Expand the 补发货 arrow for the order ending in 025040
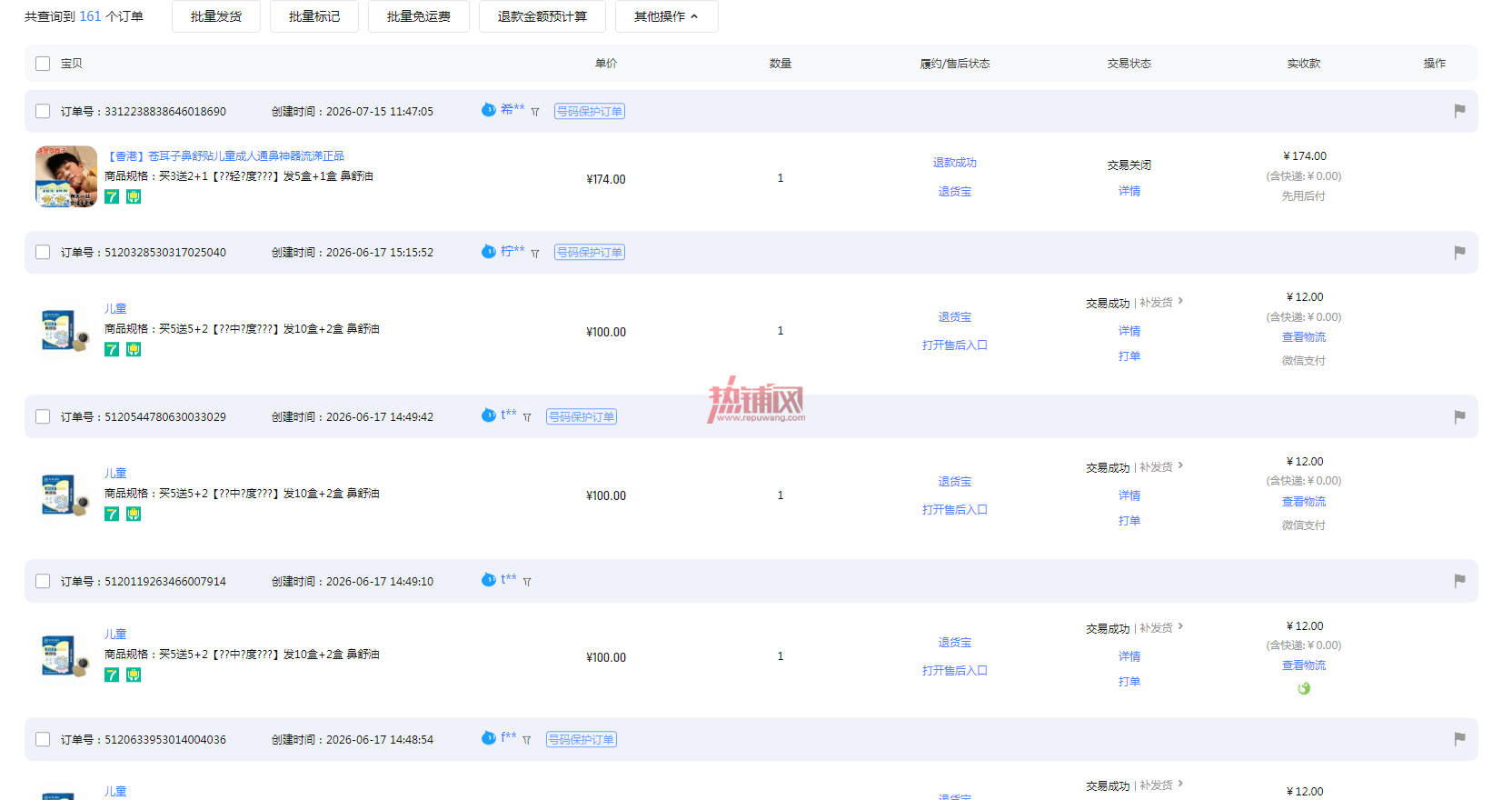Image resolution: width=1512 pixels, height=800 pixels. pos(1180,301)
